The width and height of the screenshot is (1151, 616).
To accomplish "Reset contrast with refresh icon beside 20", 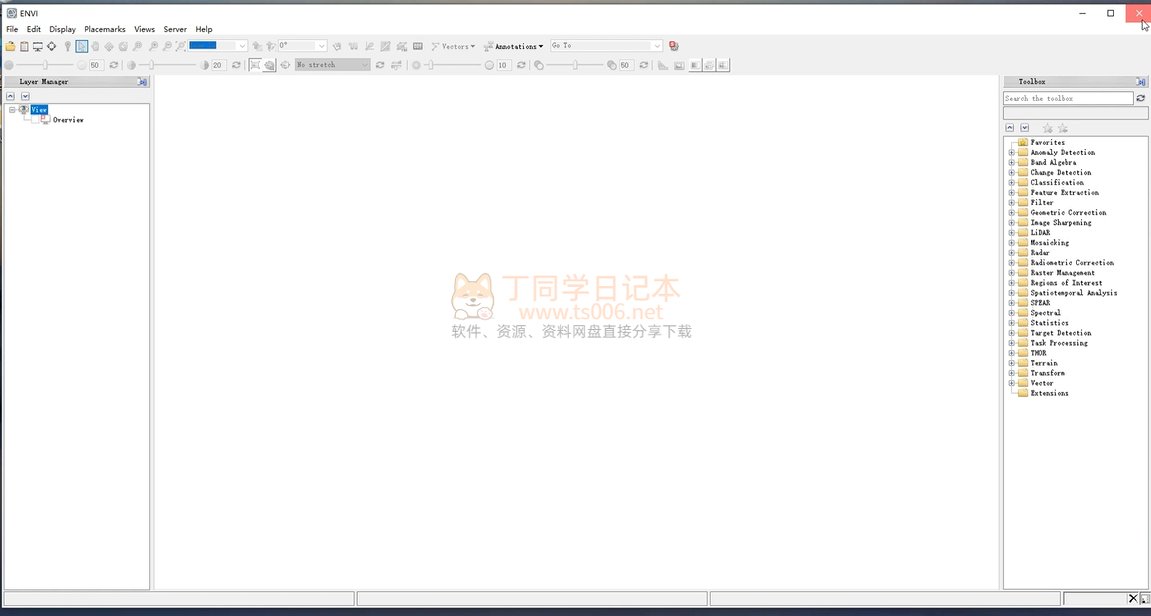I will (236, 65).
